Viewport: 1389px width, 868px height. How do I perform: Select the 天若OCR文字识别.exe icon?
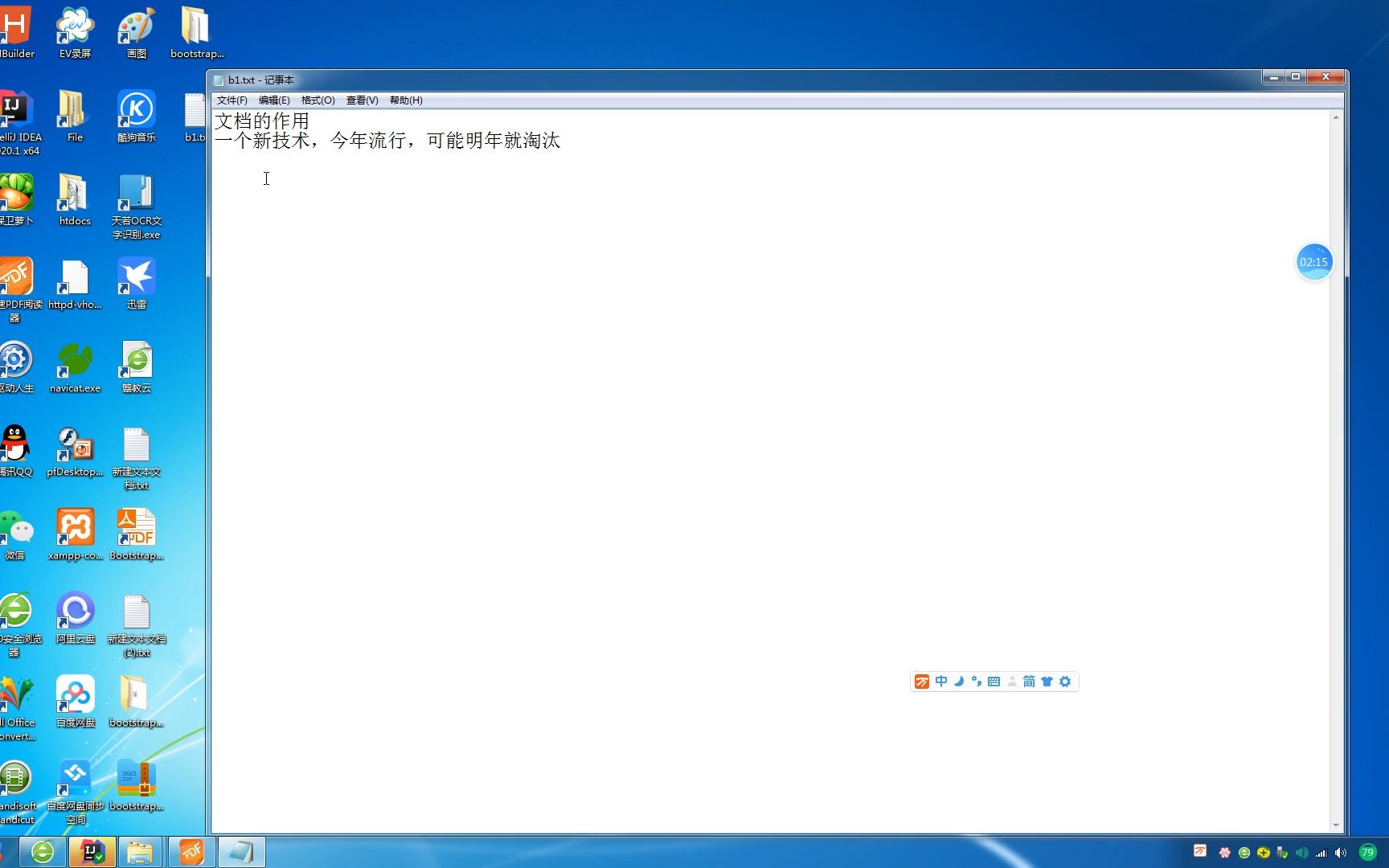[x=137, y=207]
